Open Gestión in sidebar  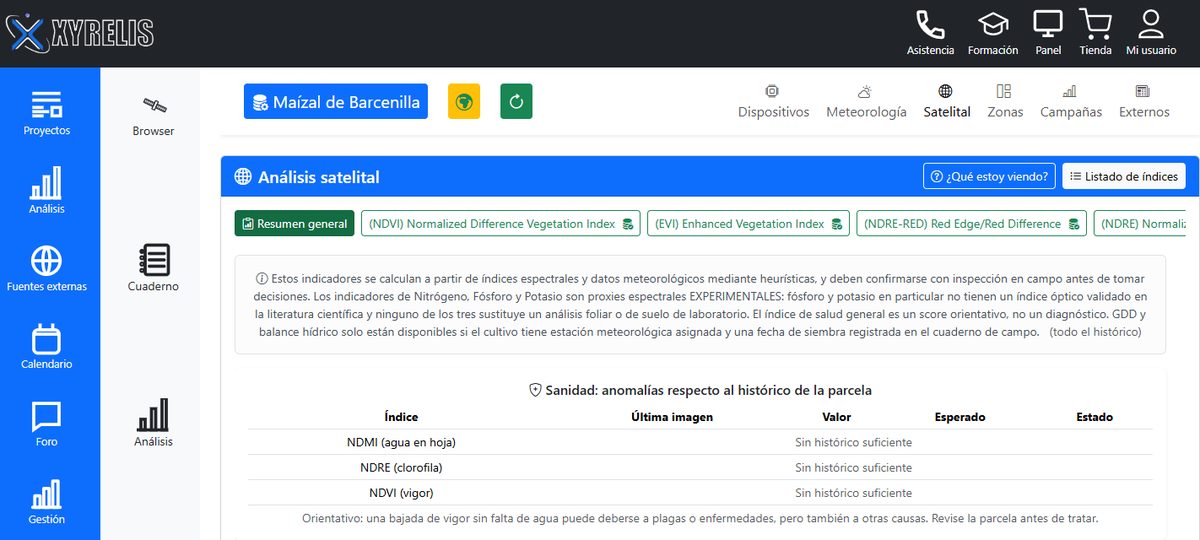(x=47, y=501)
